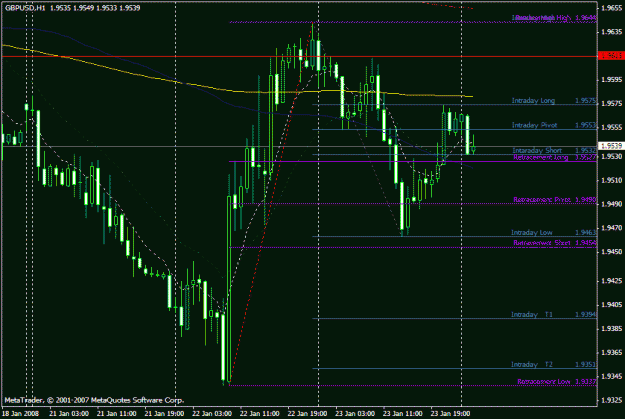Click 1.9470 on the price axis

613,228
